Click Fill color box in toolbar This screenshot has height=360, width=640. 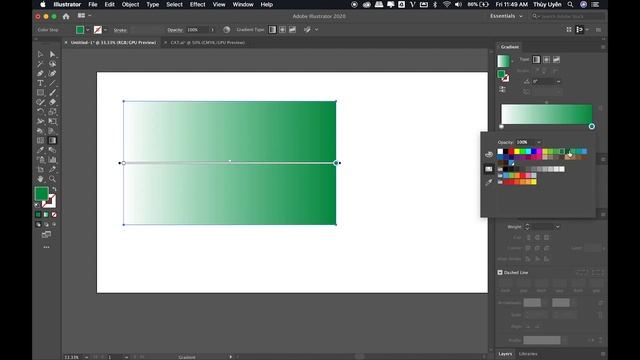click(42, 194)
